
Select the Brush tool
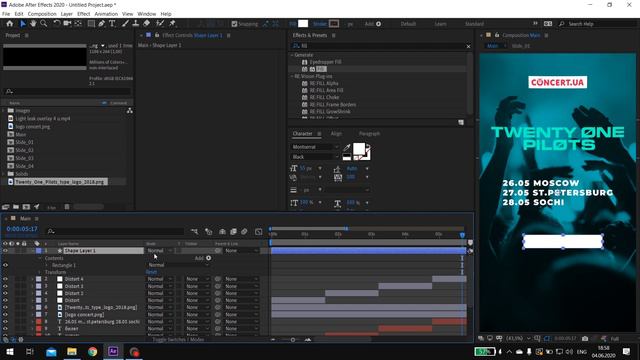125,24
